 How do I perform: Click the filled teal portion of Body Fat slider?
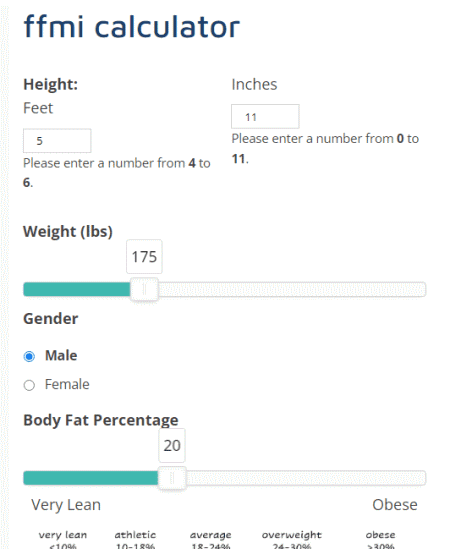pyautogui.click(x=90, y=478)
